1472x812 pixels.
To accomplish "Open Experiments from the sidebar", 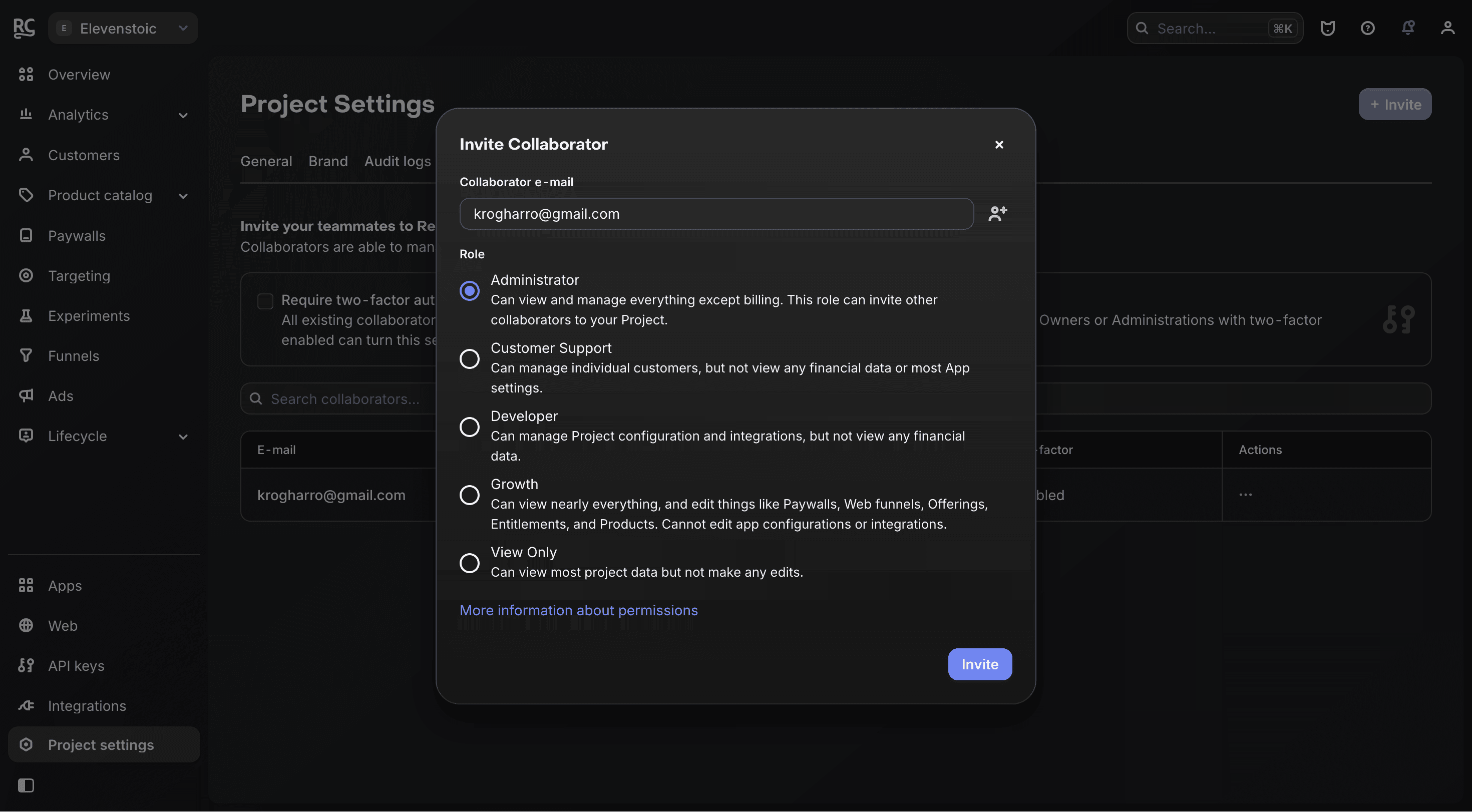I will (104, 315).
